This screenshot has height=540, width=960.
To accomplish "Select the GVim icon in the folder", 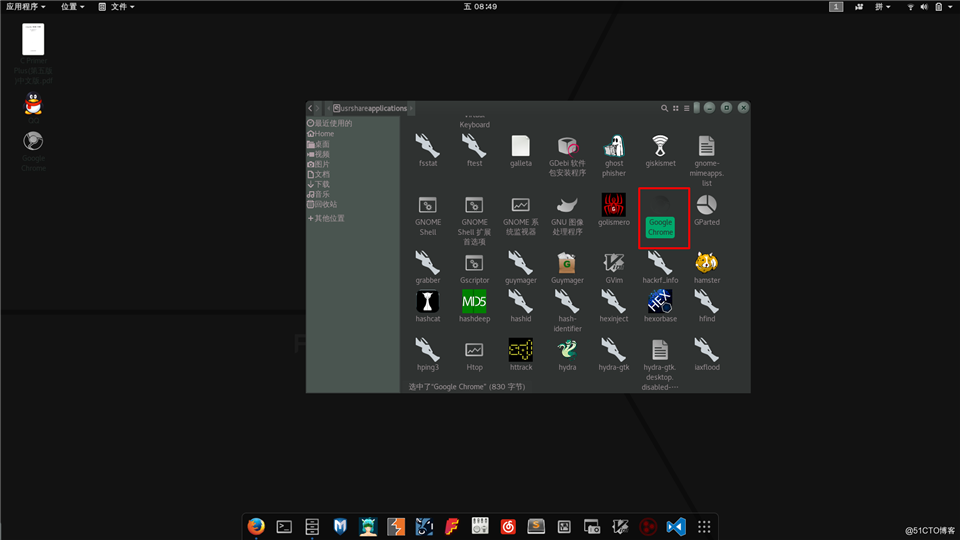I will point(613,263).
